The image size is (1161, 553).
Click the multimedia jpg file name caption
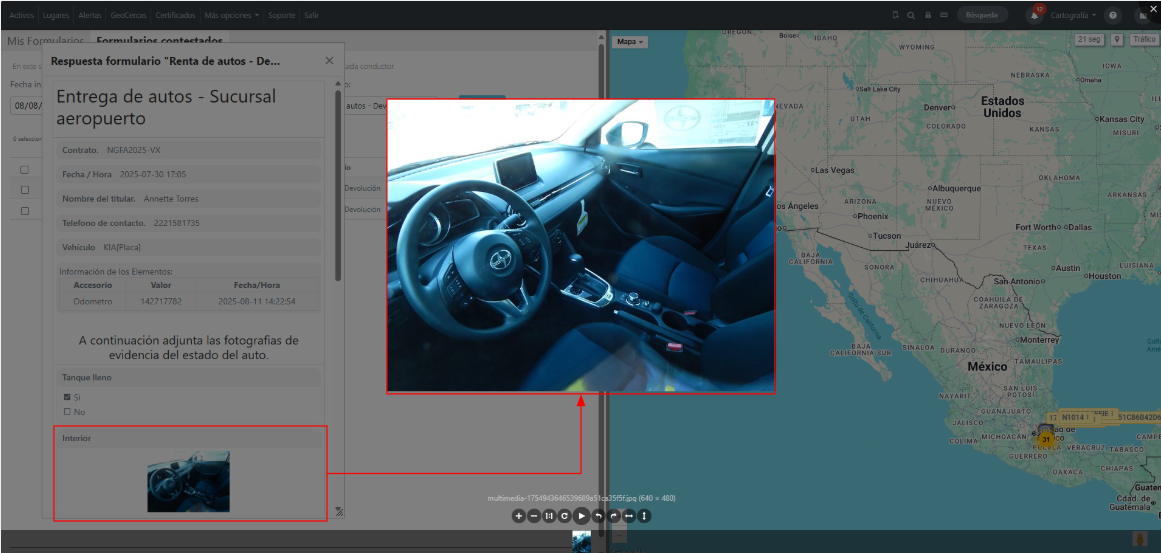[x=581, y=499]
